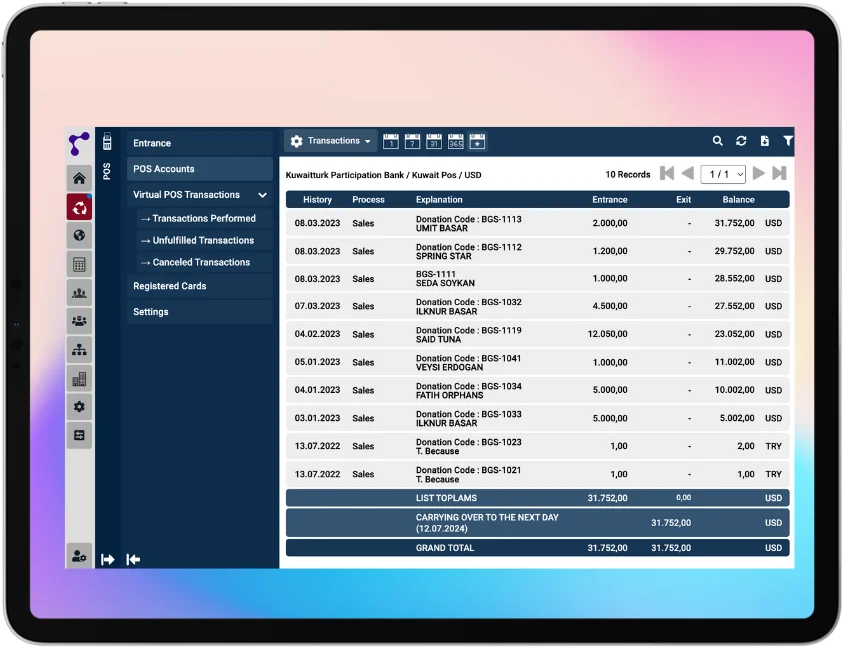Image resolution: width=843 pixels, height=647 pixels.
Task: Click the calculator icon in the sidebar
Action: click(79, 265)
